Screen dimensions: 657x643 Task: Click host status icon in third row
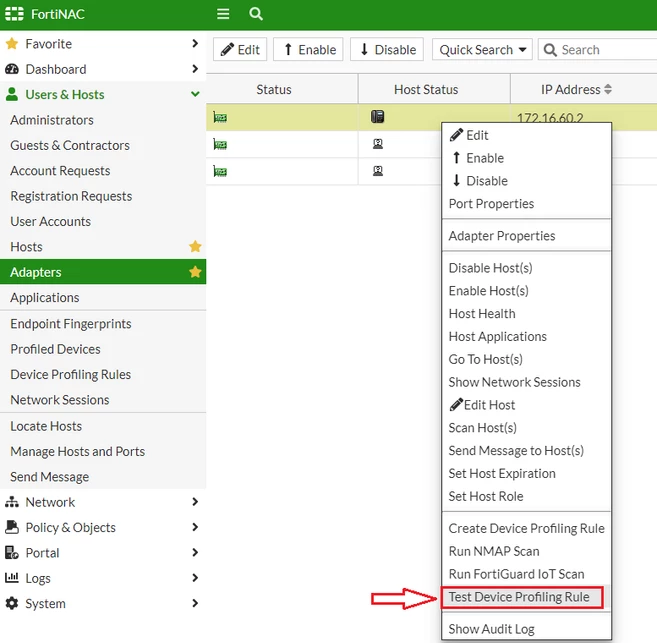click(378, 171)
